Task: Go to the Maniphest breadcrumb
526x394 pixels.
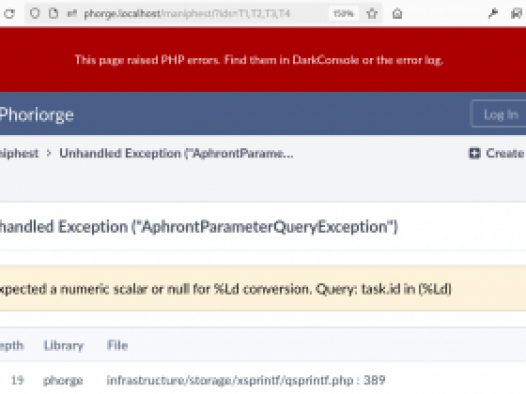Action: (x=19, y=153)
